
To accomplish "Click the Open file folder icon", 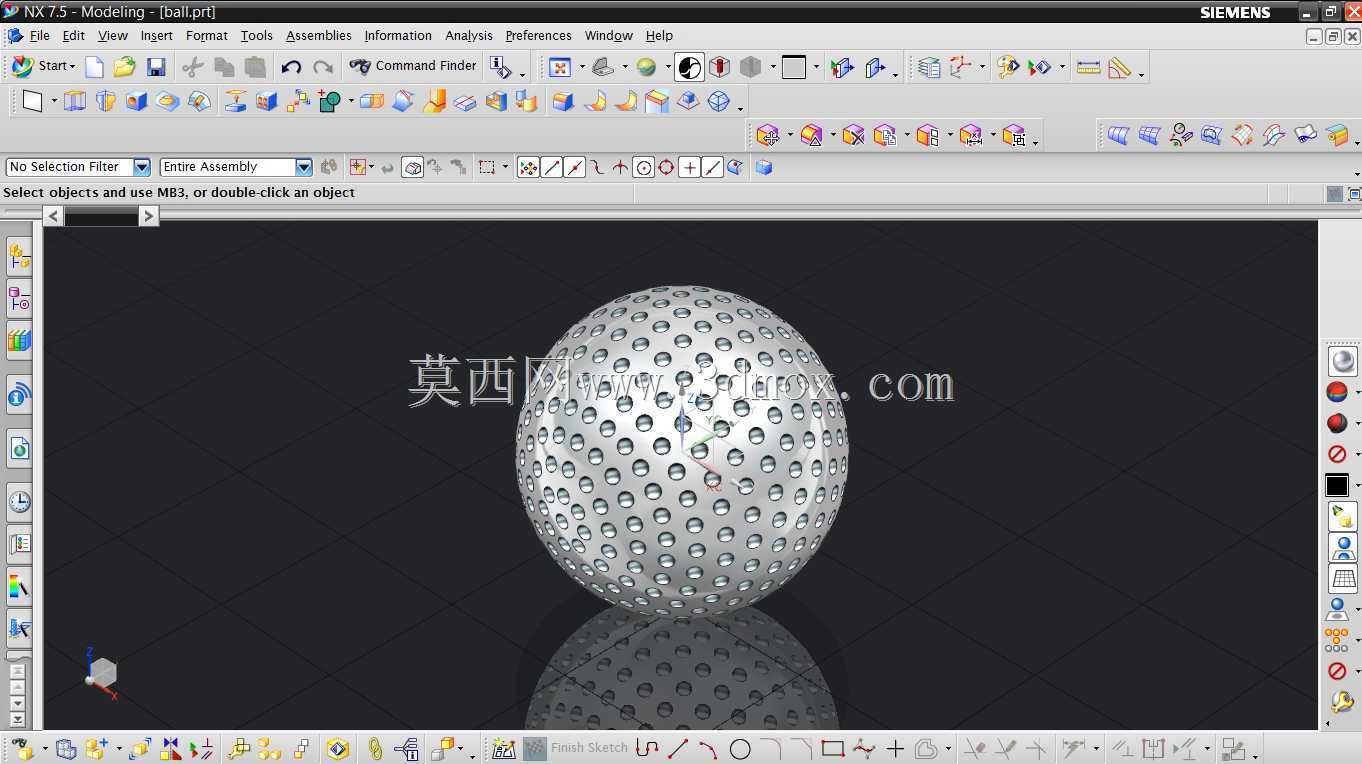I will 124,67.
